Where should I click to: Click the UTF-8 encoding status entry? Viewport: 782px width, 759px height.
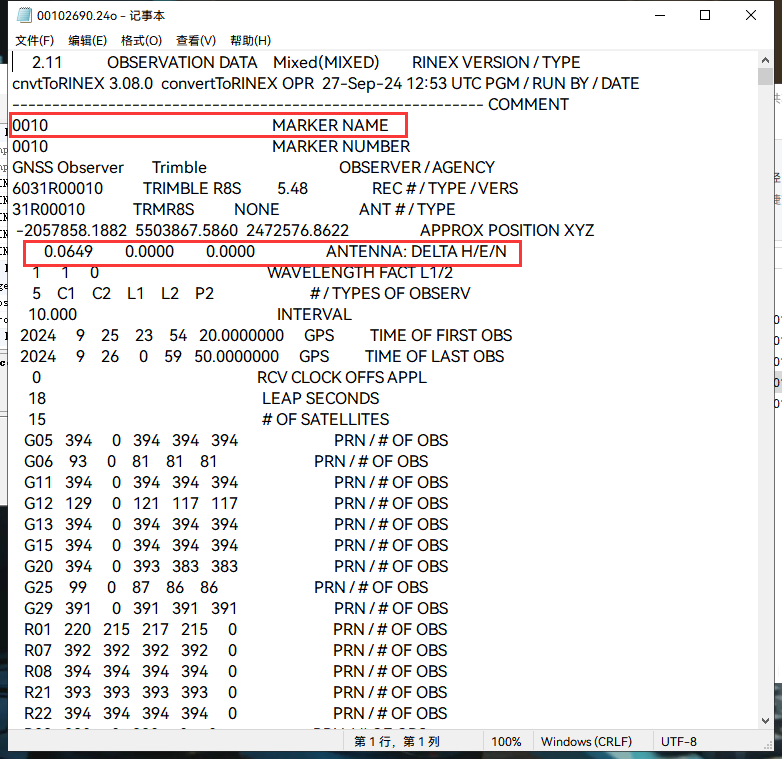[678, 742]
